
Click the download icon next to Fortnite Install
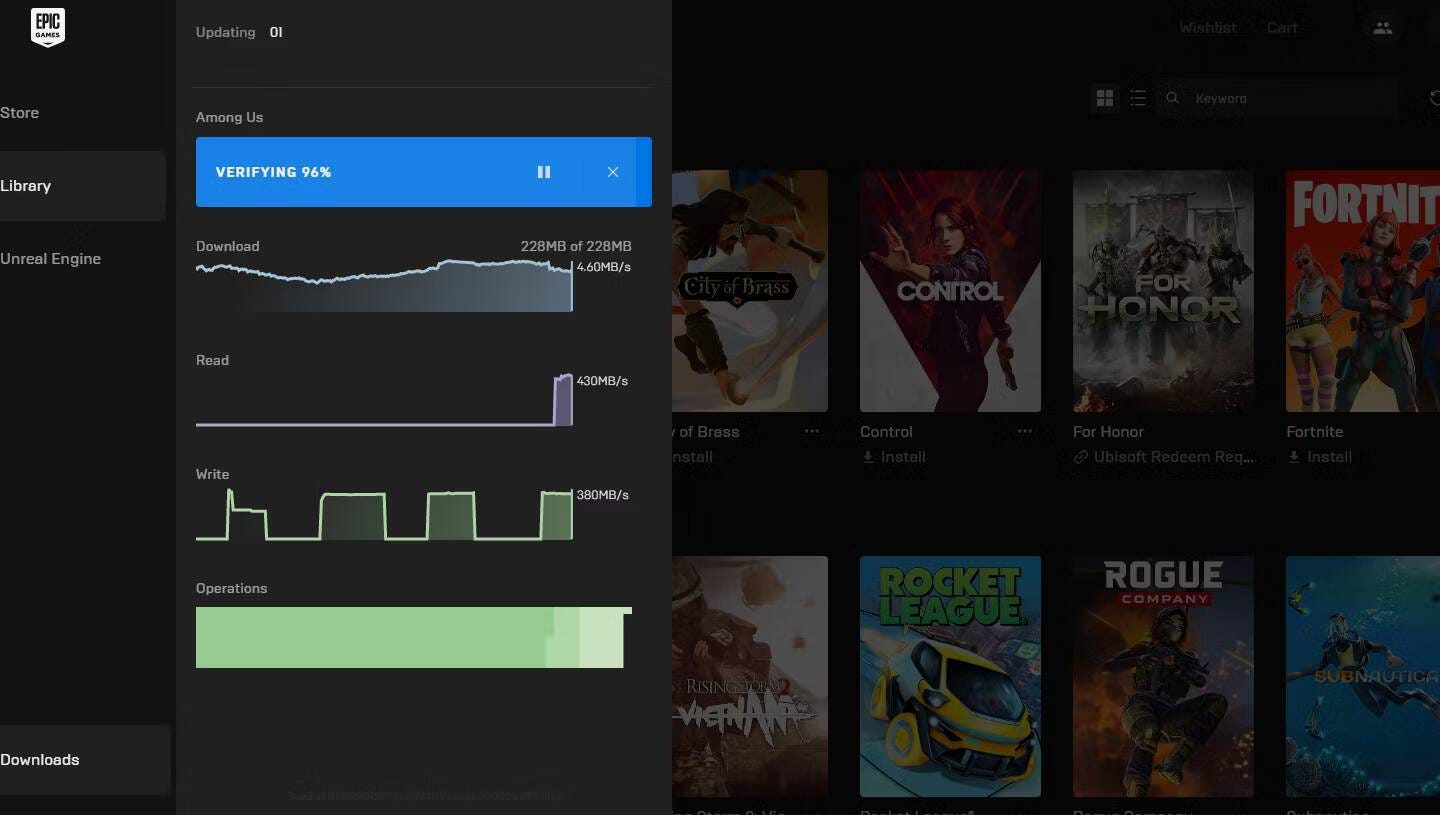tap(1294, 457)
